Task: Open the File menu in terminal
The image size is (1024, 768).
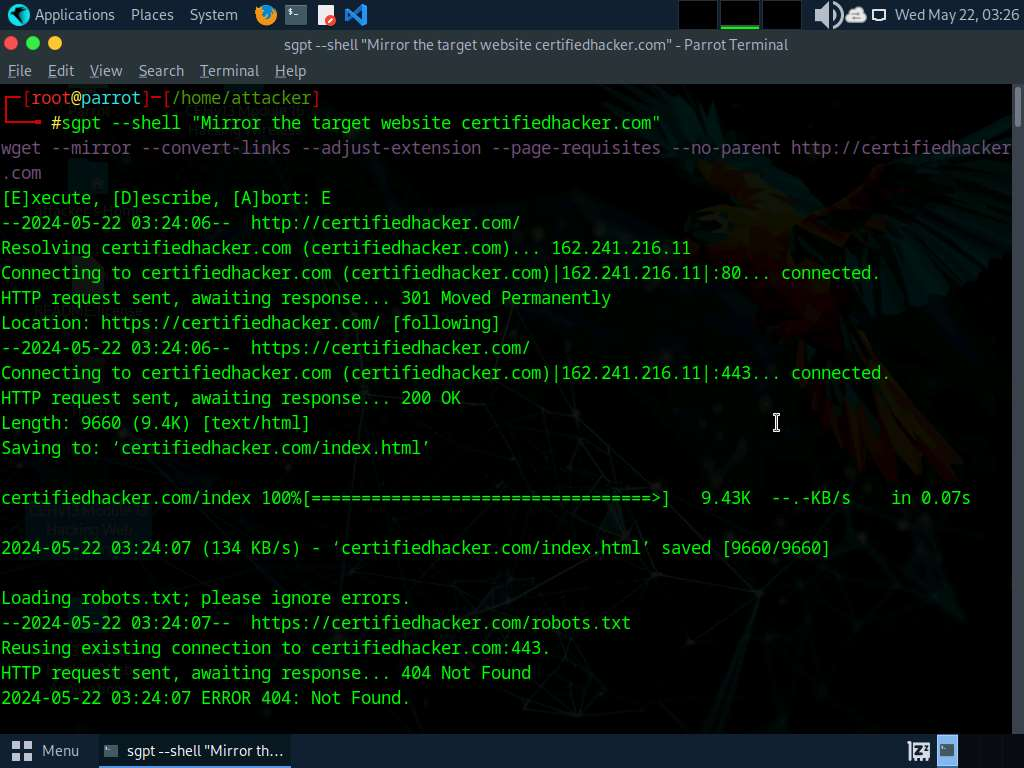Action: coord(20,71)
